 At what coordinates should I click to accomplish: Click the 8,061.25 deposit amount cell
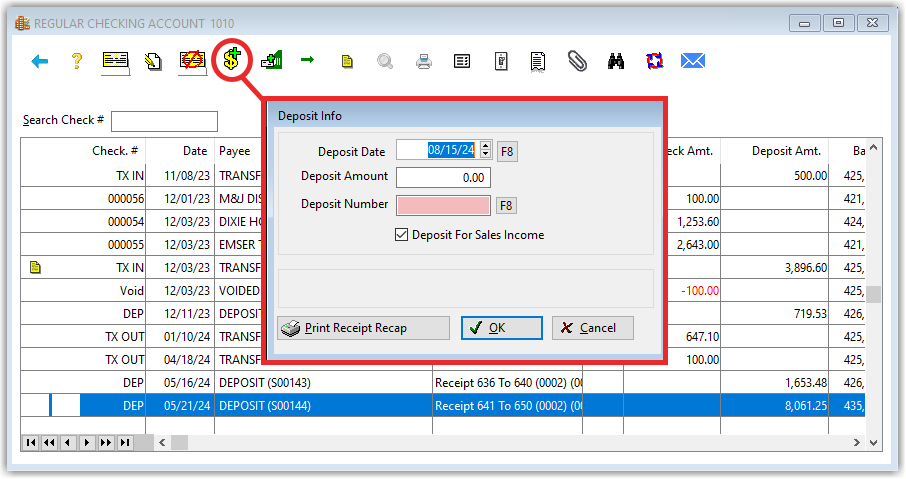click(x=774, y=406)
